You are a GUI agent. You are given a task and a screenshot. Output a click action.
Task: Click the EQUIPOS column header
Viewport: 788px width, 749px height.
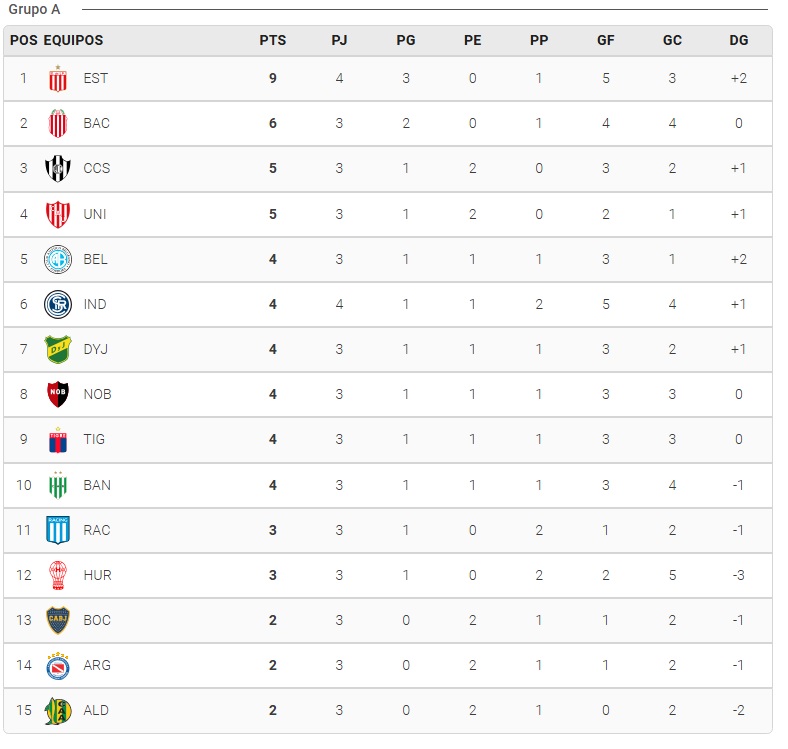click(73, 41)
